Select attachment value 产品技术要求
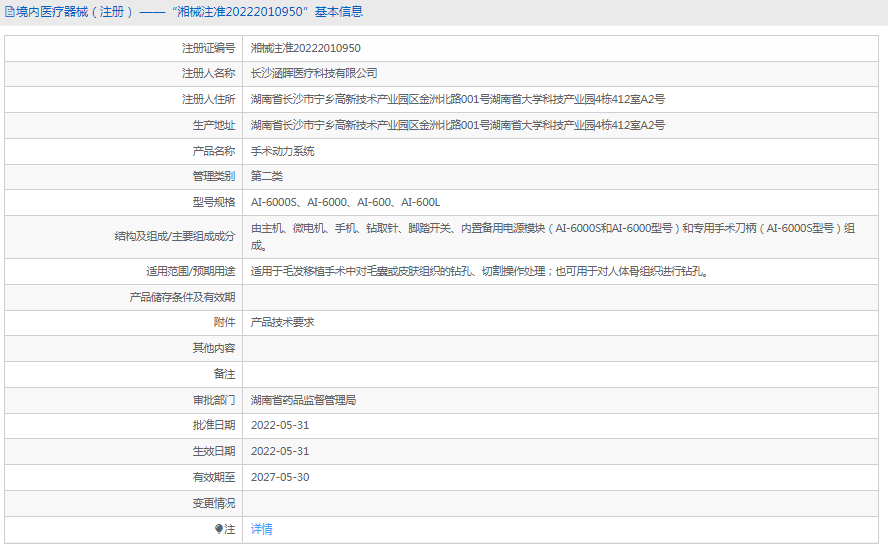Image resolution: width=888 pixels, height=551 pixels. click(x=283, y=322)
